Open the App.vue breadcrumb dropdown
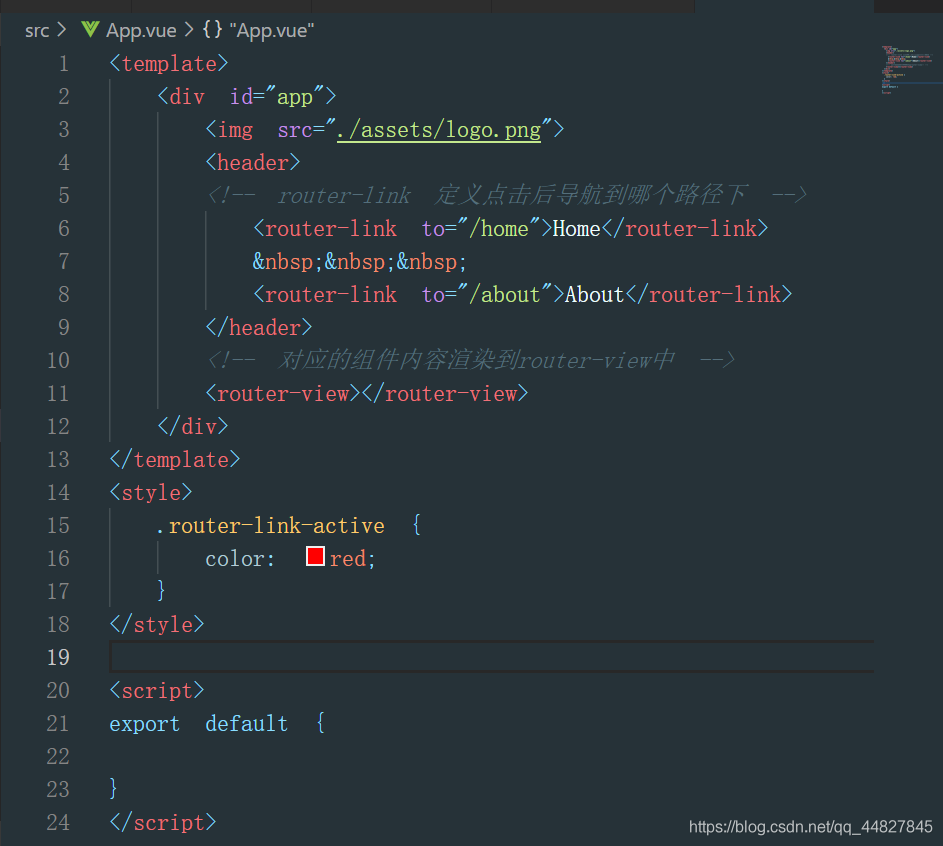The image size is (943, 846). point(141,30)
